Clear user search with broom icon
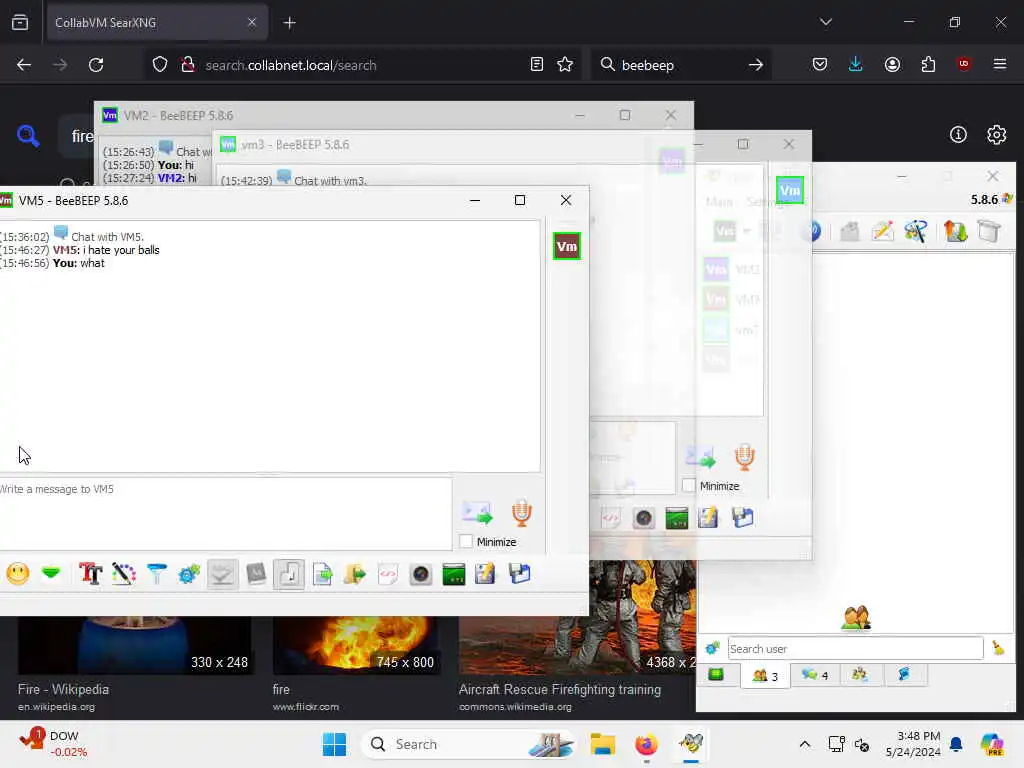1024x768 pixels. pos(998,648)
